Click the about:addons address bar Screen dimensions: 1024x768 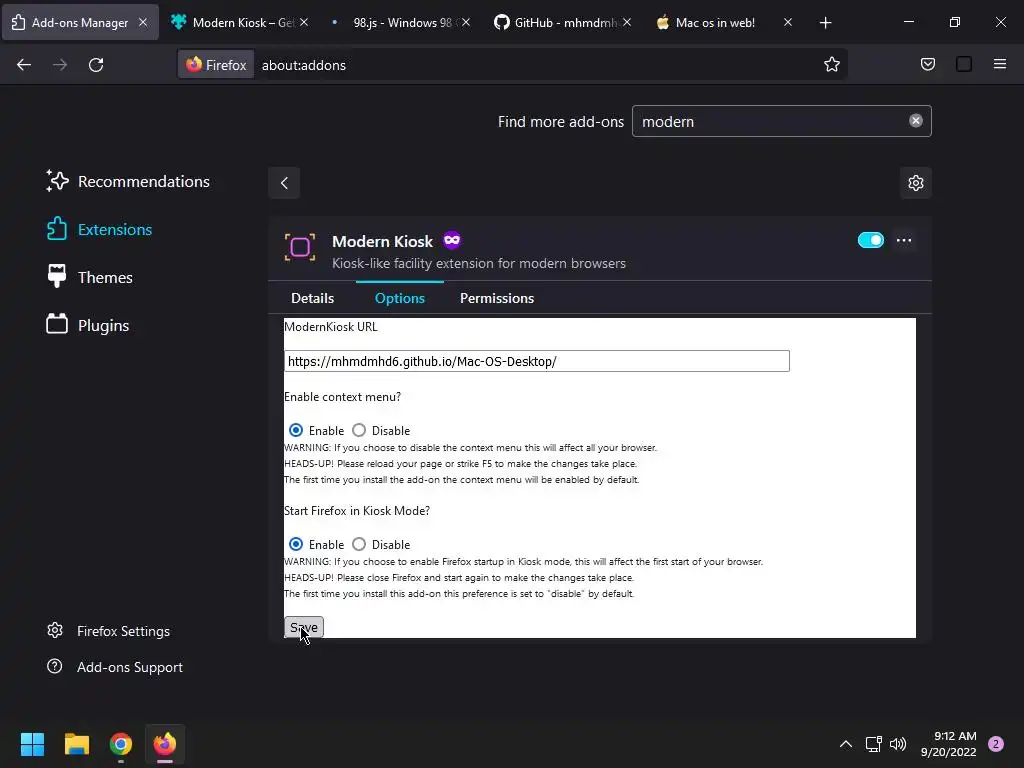[x=536, y=65]
